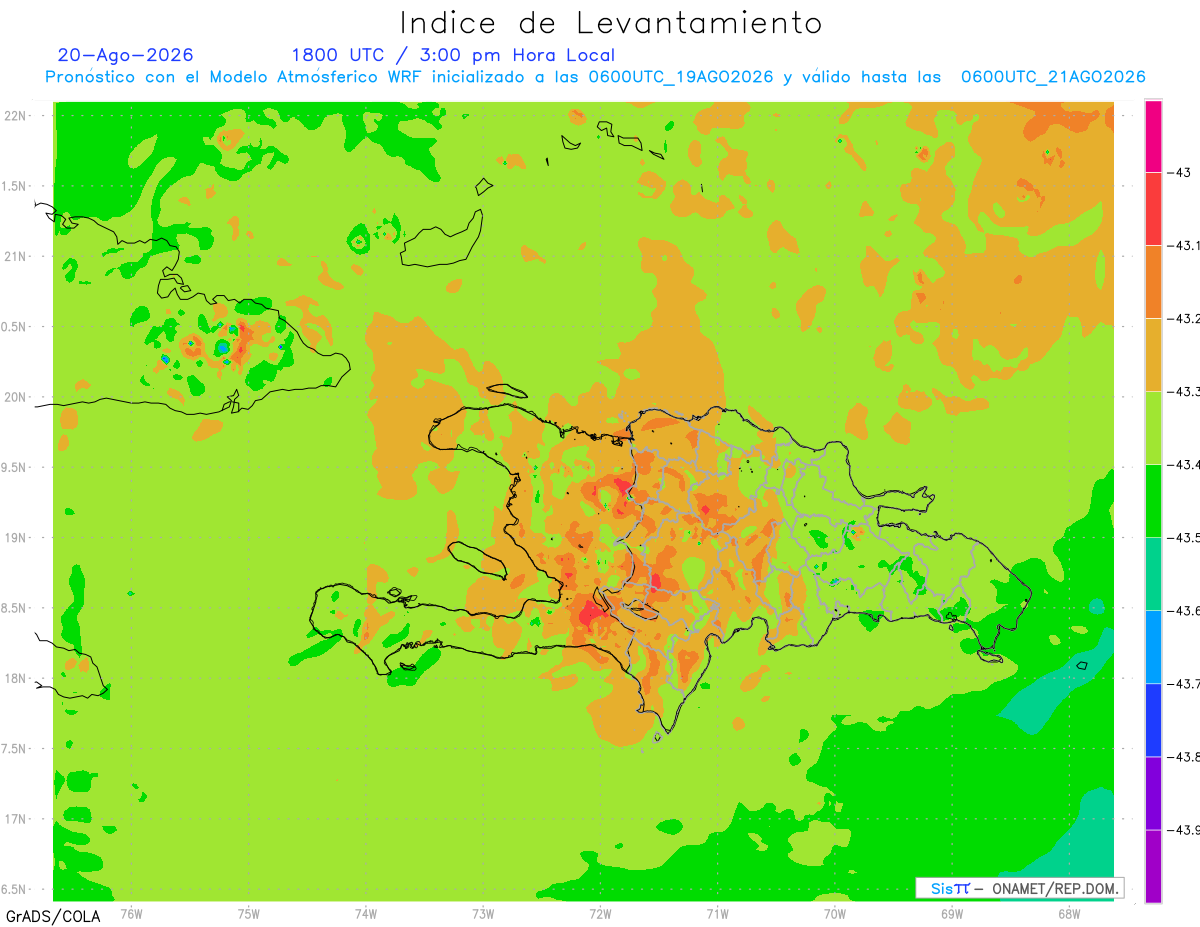
Task: Click the purple swatch at the colorbar bottom
Action: coord(1153,865)
